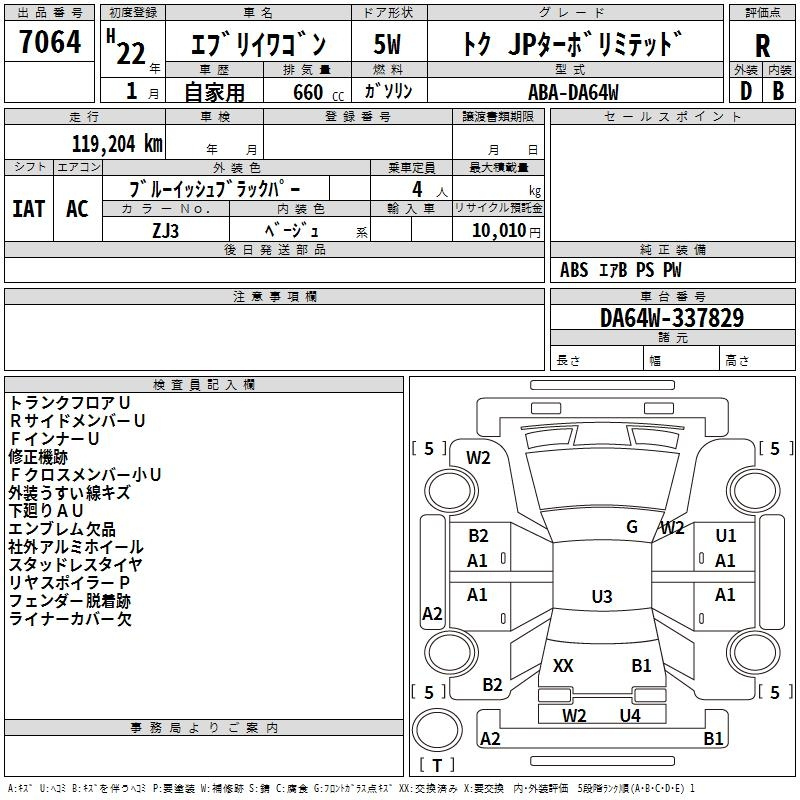Select model type ABA-DA64W
Screen dimensions: 800x800
point(574,91)
